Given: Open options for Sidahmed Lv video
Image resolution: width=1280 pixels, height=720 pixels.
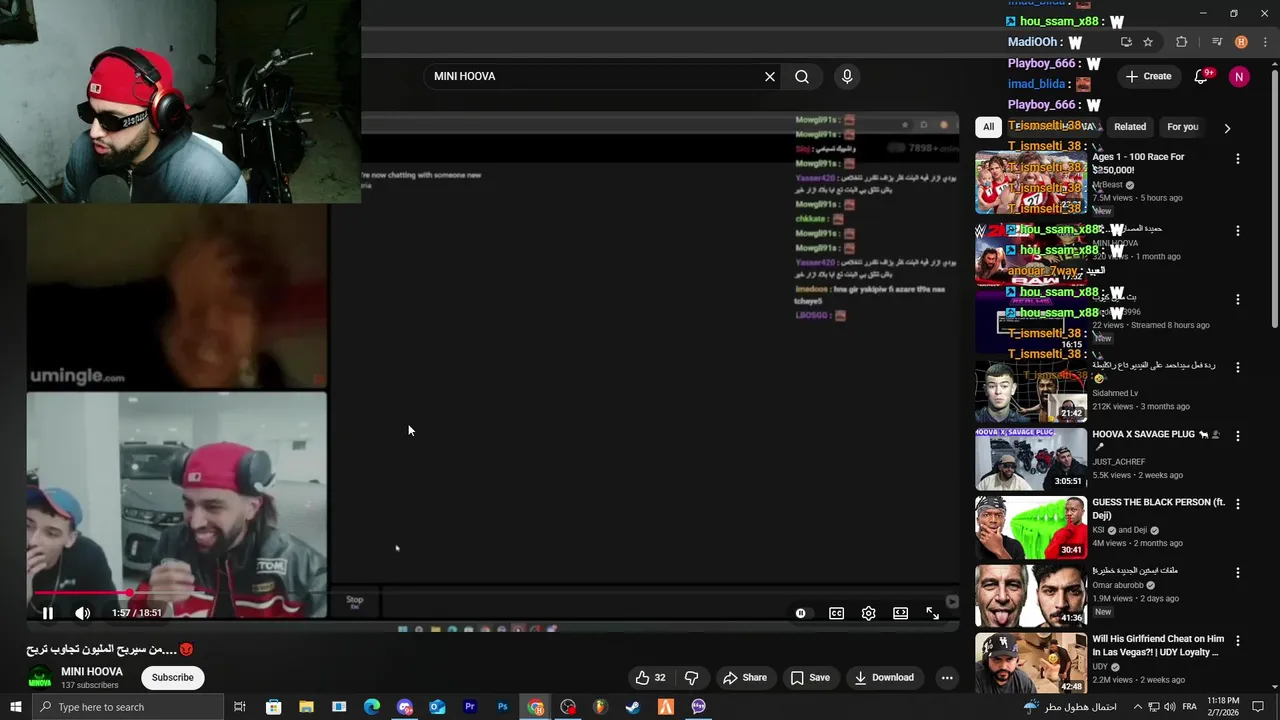Looking at the screenshot, I should [1238, 367].
